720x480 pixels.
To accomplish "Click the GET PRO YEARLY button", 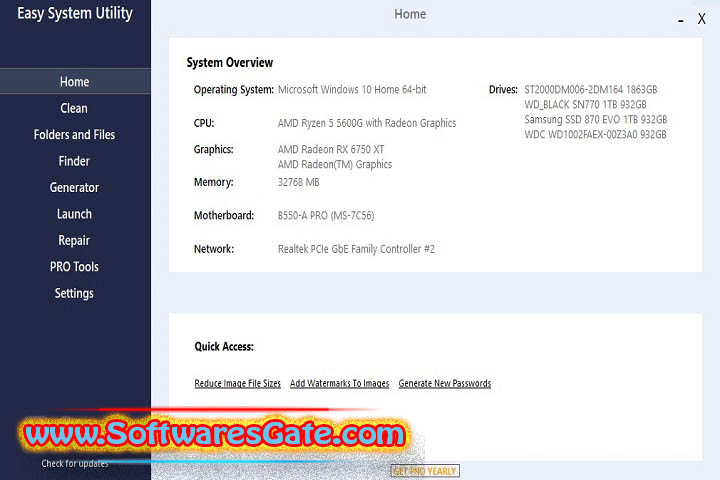I will tap(425, 471).
